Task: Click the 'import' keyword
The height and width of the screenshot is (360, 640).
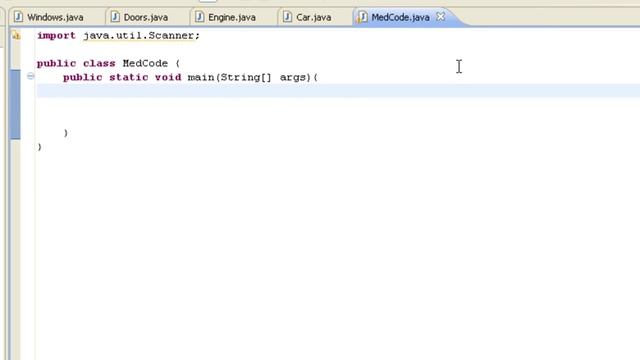Action: [56, 36]
